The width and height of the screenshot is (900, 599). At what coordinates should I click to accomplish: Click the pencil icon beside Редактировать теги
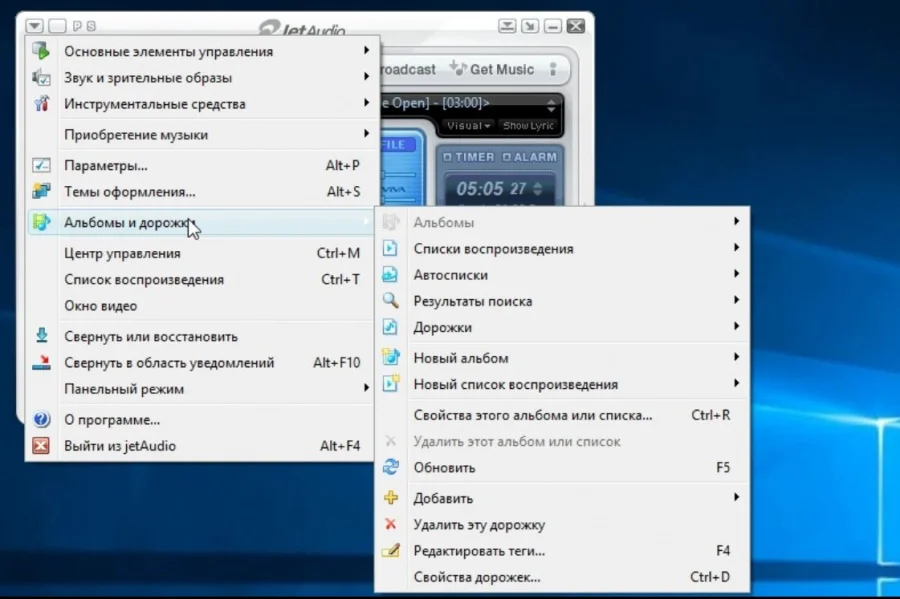click(391, 550)
